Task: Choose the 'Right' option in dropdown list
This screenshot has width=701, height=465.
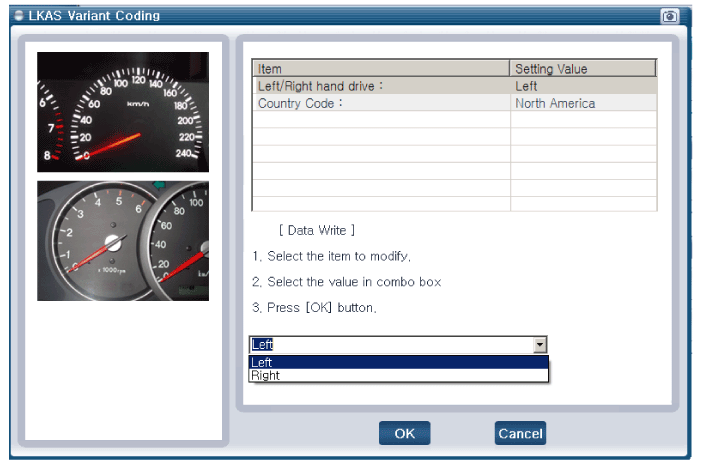Action: [398, 376]
